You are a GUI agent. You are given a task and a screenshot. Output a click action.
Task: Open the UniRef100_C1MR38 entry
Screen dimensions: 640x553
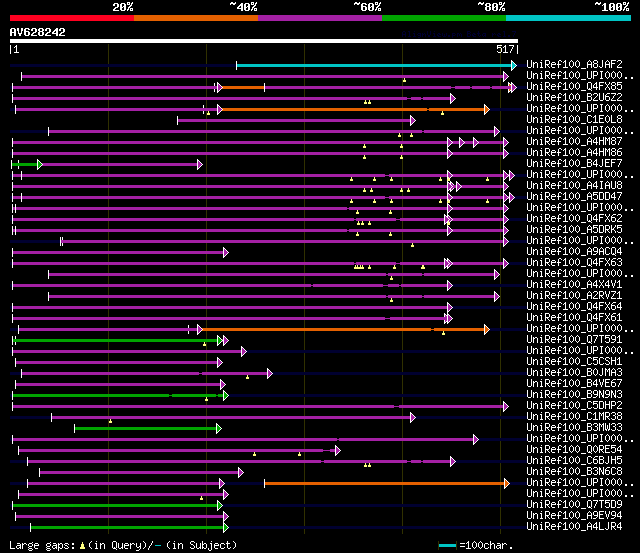(574, 417)
